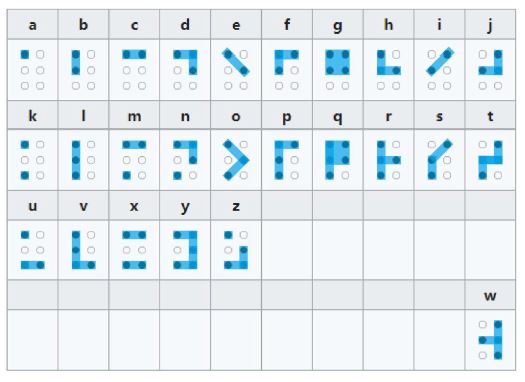This screenshot has height=382, width=525.
Task: Select the header cell labeled m
Action: (134, 116)
